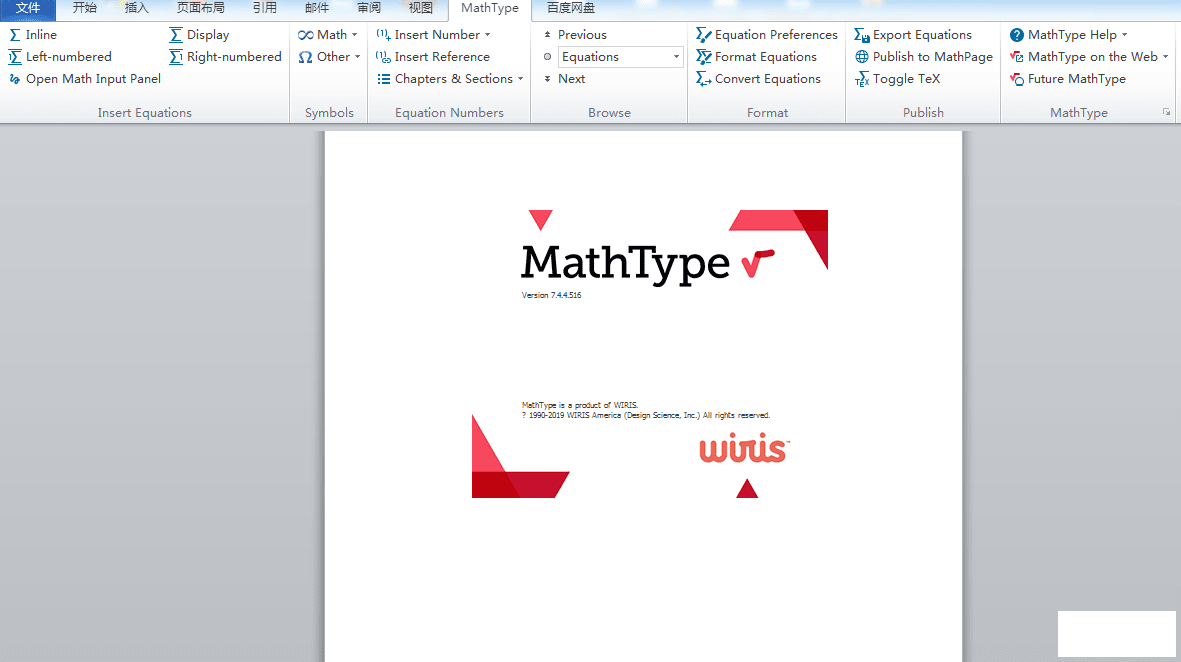
Task: Open the 文件 tab
Action: click(x=28, y=8)
